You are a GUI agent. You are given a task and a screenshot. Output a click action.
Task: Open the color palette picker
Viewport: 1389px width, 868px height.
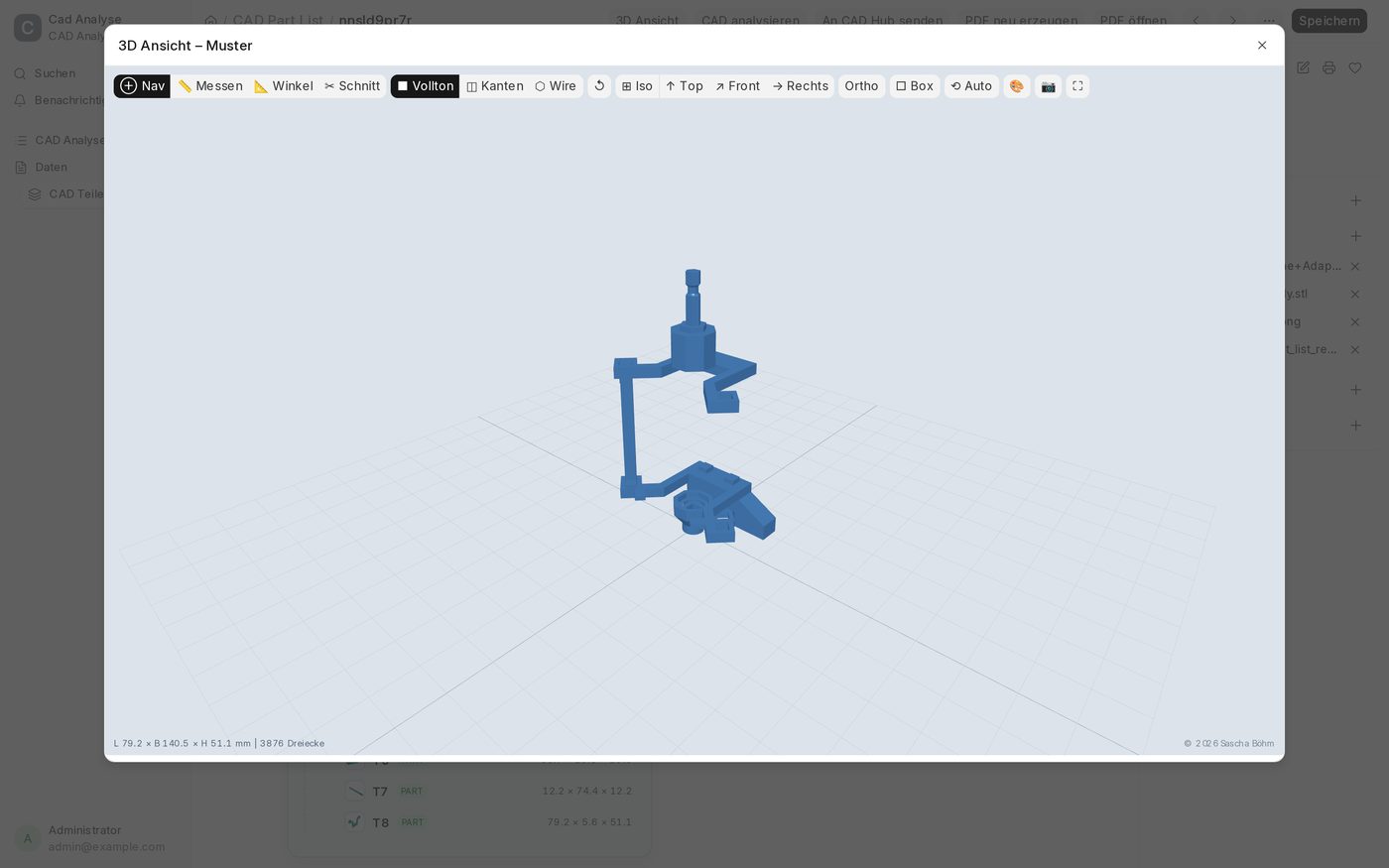[x=1017, y=86]
